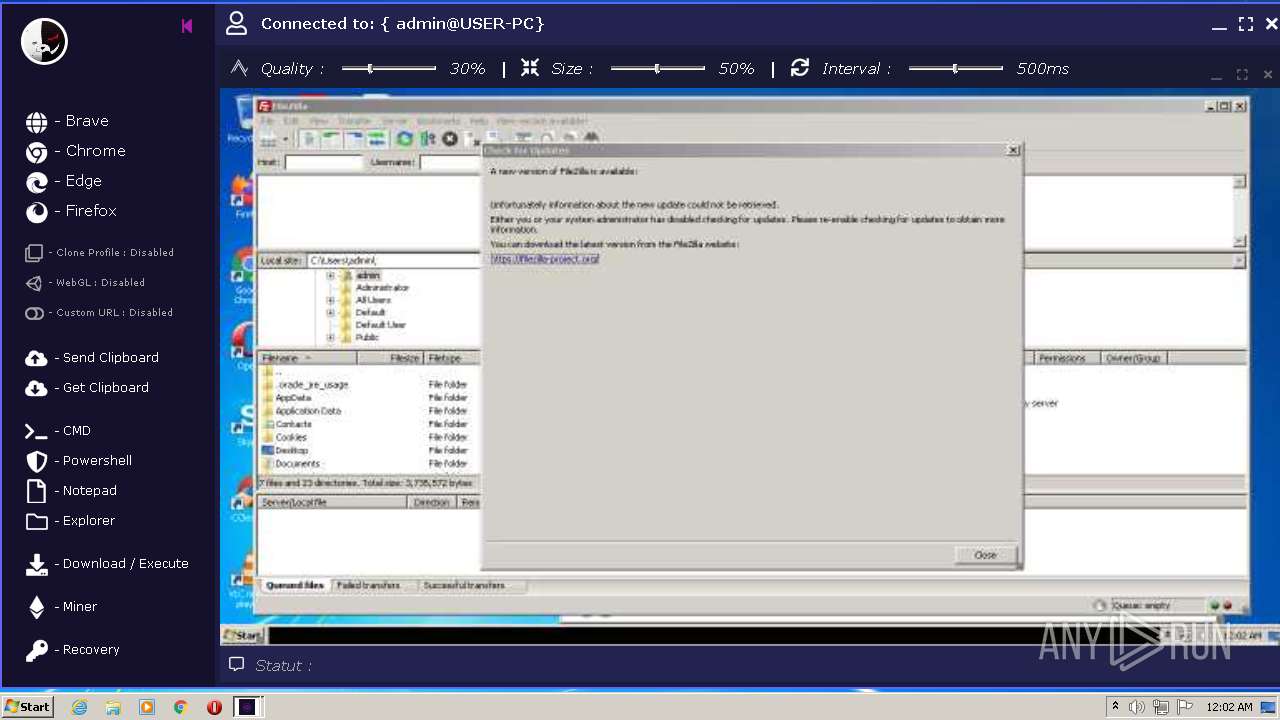Toggle message log toolbar icon in FileZilla
The height and width of the screenshot is (720, 1280).
point(309,139)
